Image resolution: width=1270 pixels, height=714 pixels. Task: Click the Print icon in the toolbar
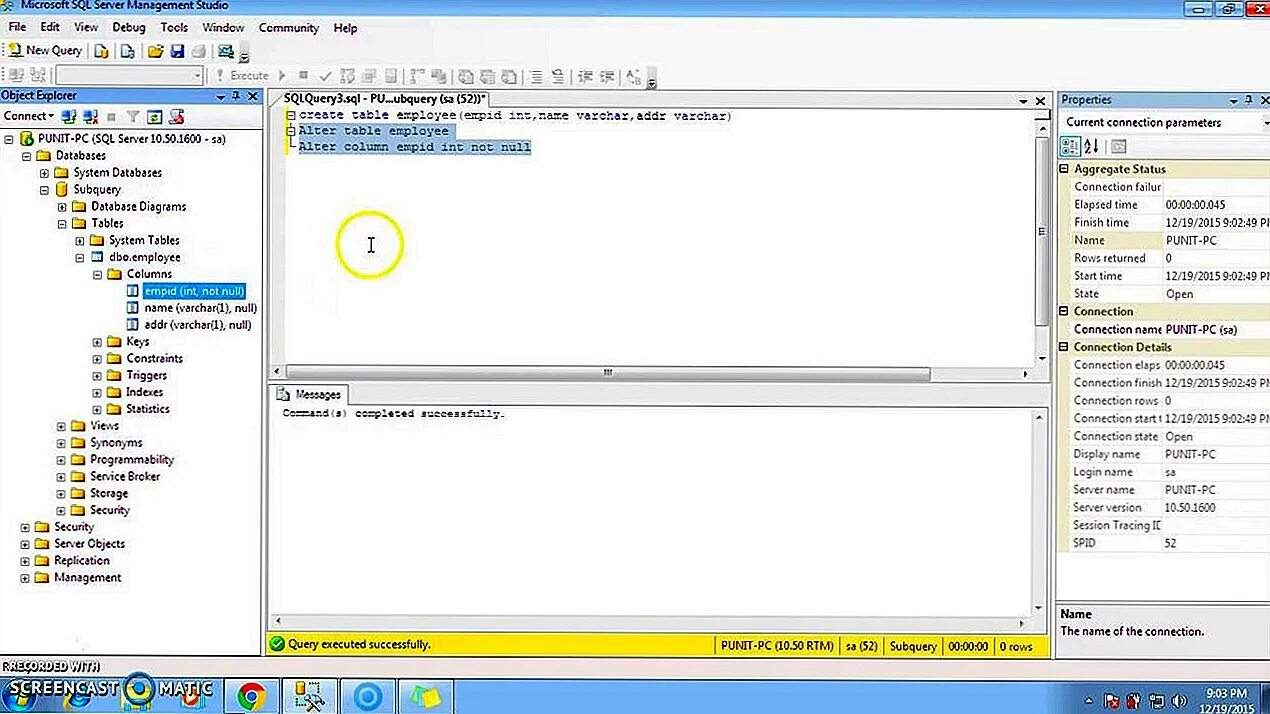point(198,51)
